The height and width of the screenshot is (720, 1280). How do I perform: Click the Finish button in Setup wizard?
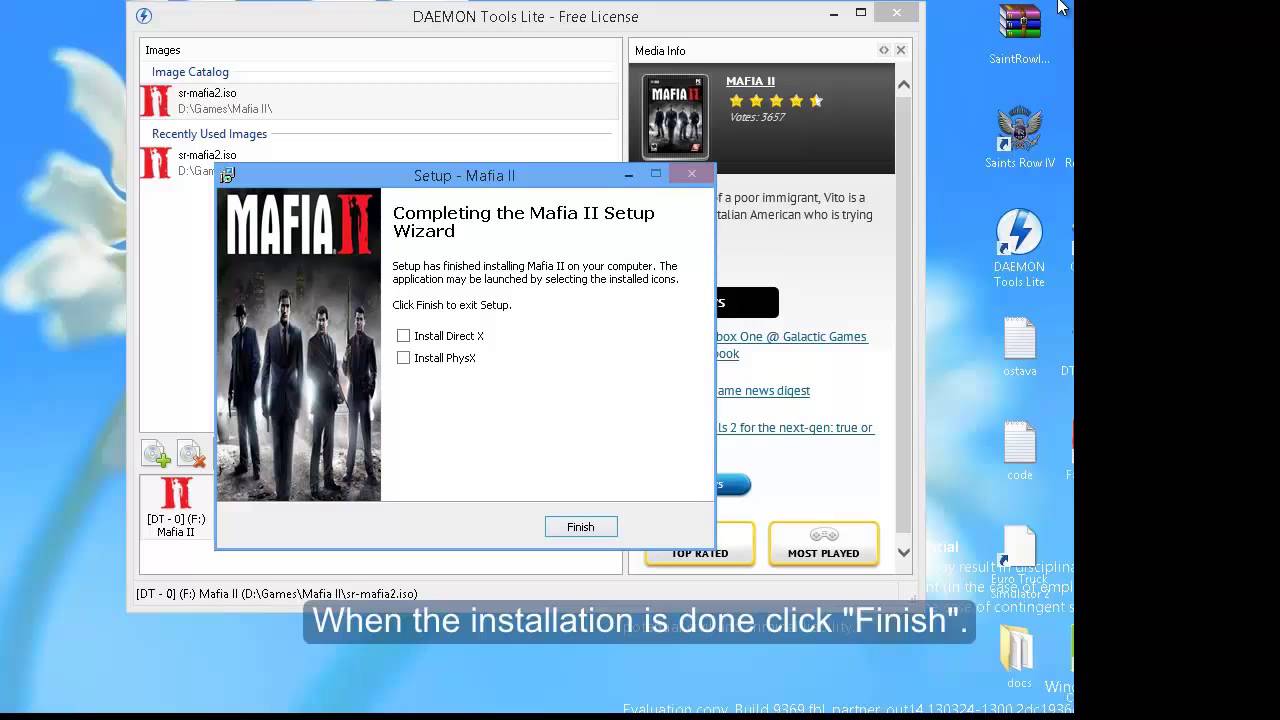pos(581,527)
